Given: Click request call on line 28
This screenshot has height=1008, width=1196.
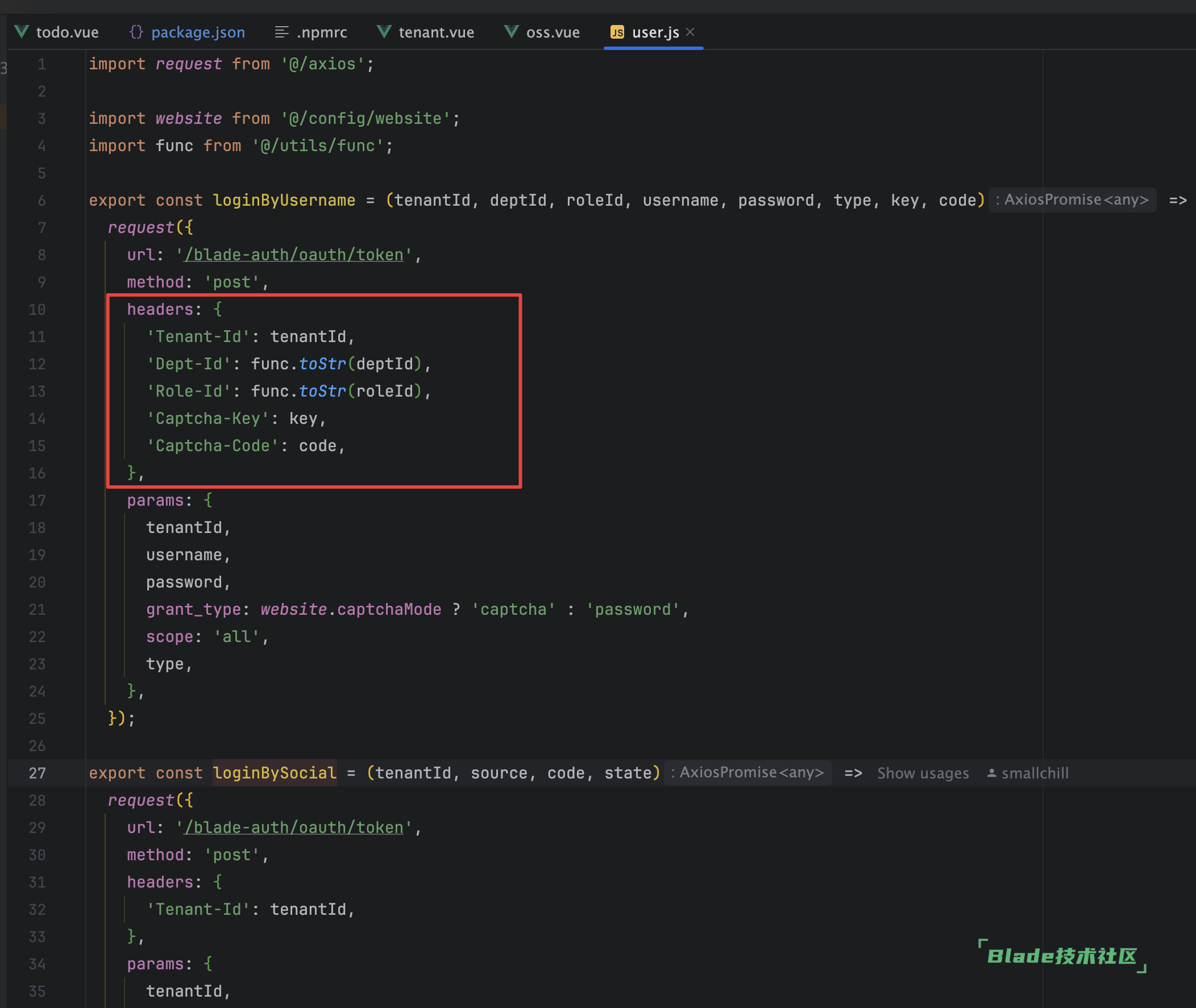Looking at the screenshot, I should point(141,801).
